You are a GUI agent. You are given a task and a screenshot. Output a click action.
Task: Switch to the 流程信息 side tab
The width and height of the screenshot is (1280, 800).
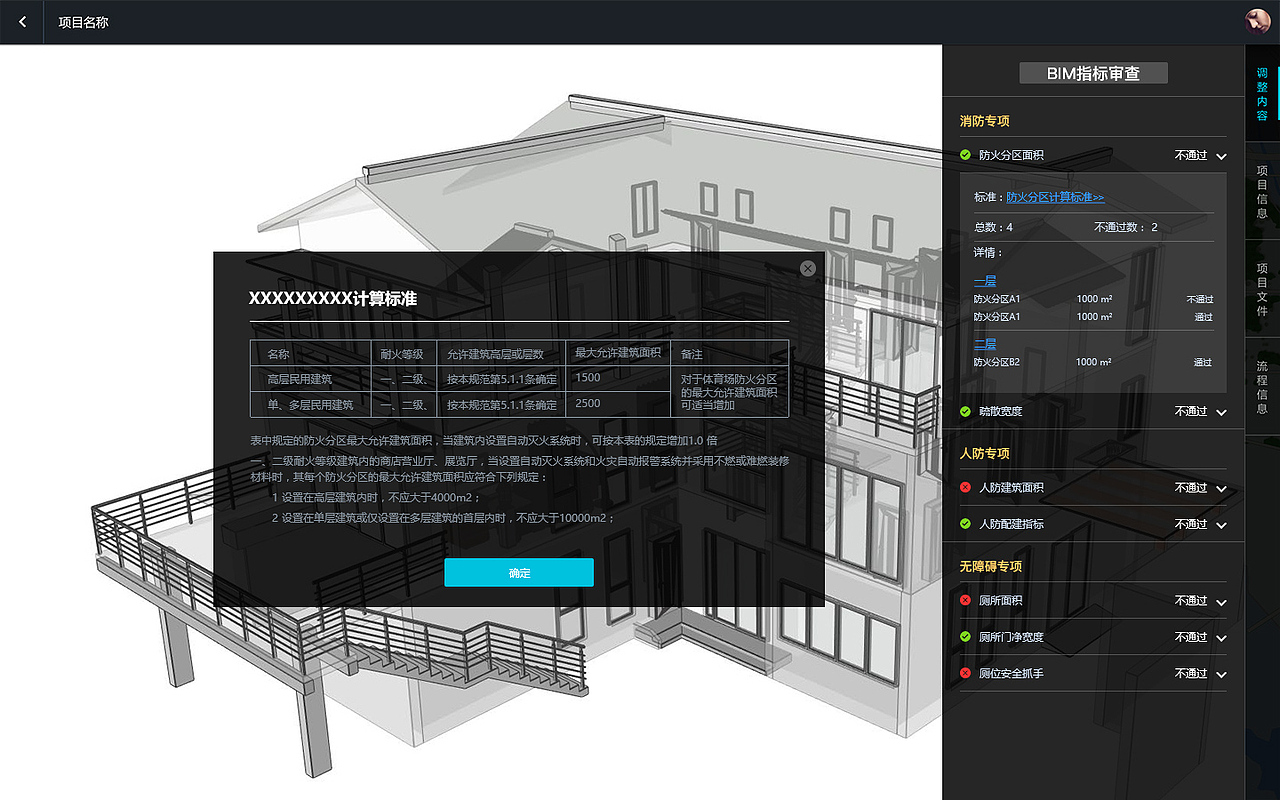[1262, 387]
